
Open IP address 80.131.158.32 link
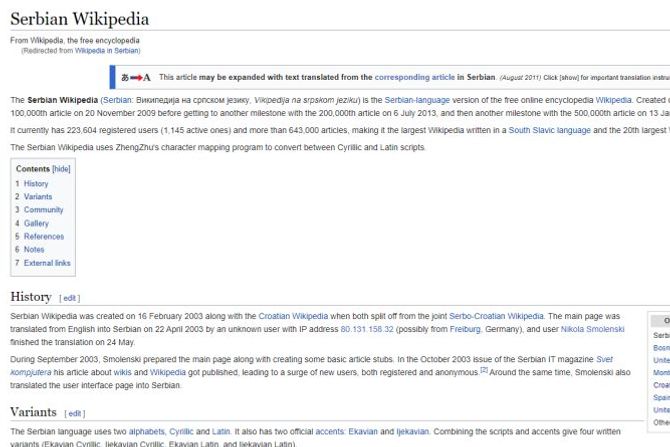pos(367,329)
